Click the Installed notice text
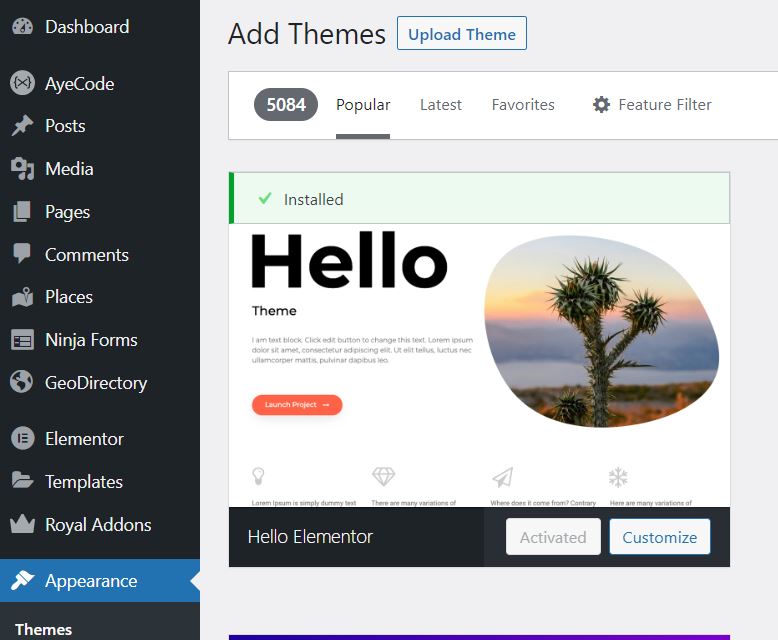The image size is (778, 640). click(314, 199)
